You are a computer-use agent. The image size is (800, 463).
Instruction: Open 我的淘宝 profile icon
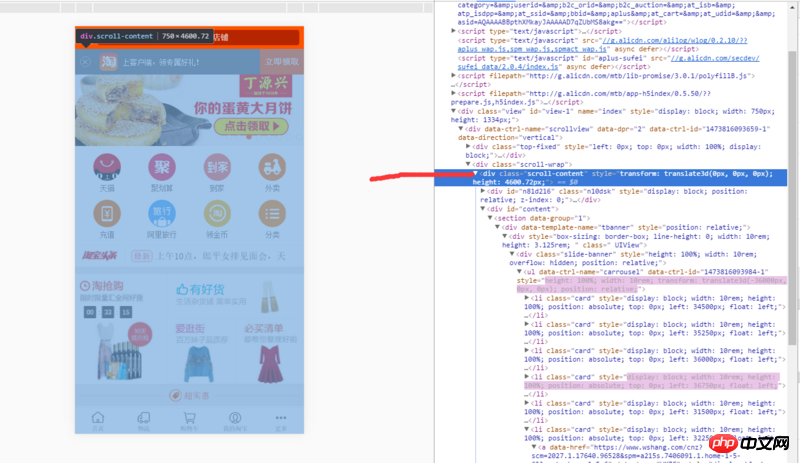tap(235, 421)
